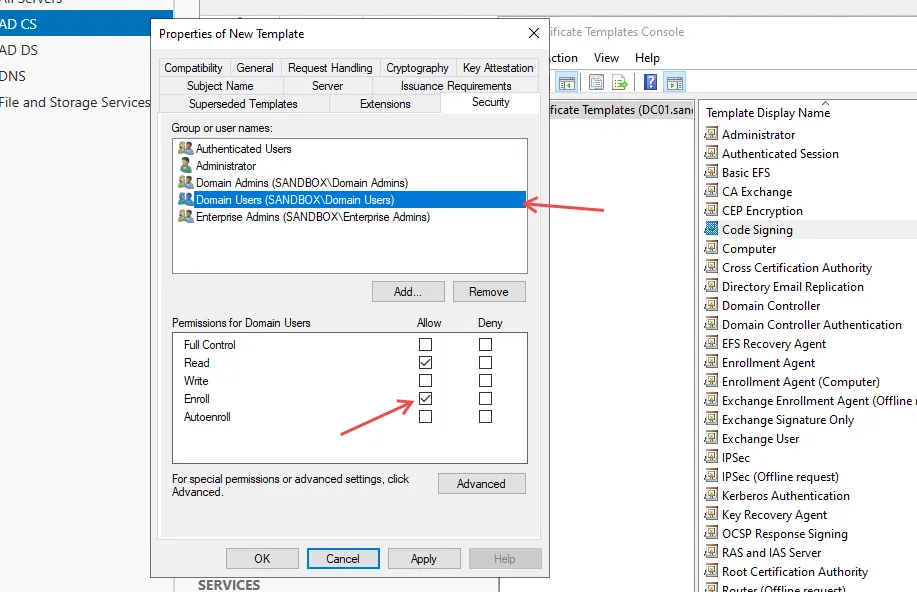Screen dimensions: 917x592
Task: Click the EFS Recovery Agent template icon
Action: [711, 344]
